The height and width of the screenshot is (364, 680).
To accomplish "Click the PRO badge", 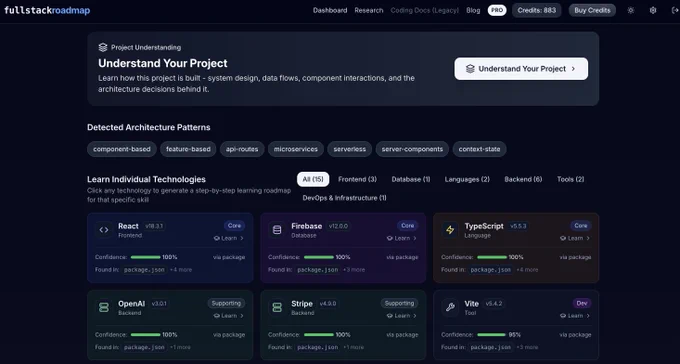I will pyautogui.click(x=497, y=10).
